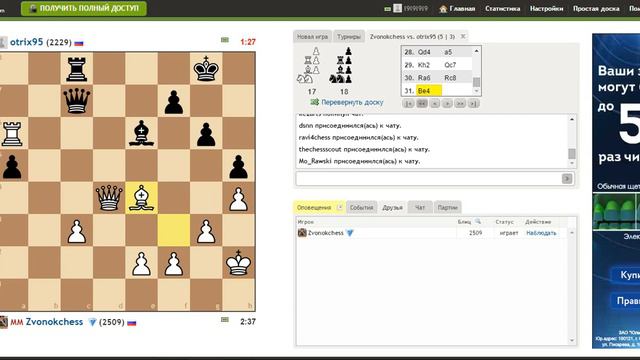Click the chat log scrollbar thumb
The height and width of the screenshot is (360, 640).
(x=572, y=154)
